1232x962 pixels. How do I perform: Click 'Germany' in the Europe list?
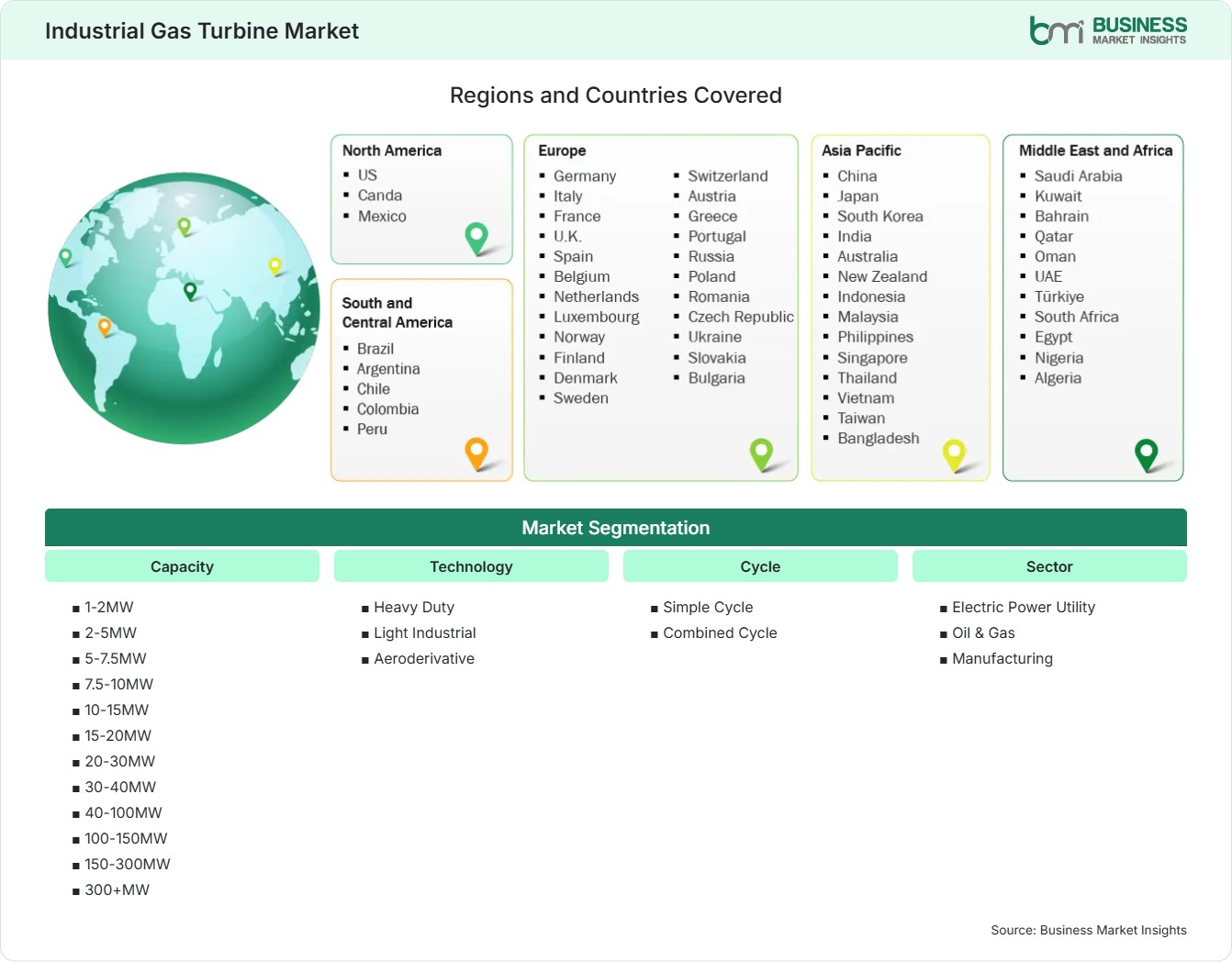click(x=585, y=176)
